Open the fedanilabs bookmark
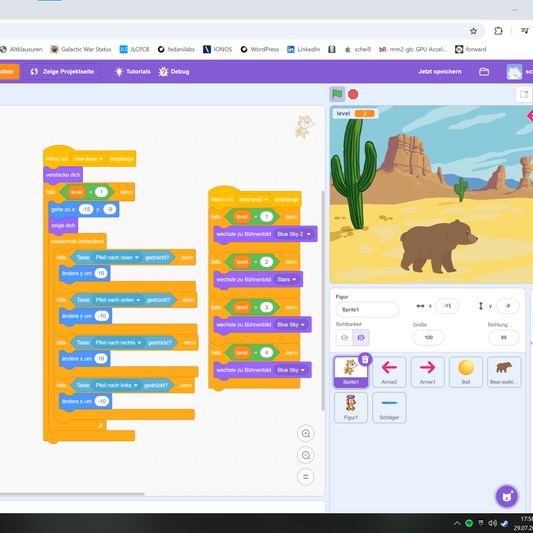Viewport: 533px width, 533px height. (176, 49)
